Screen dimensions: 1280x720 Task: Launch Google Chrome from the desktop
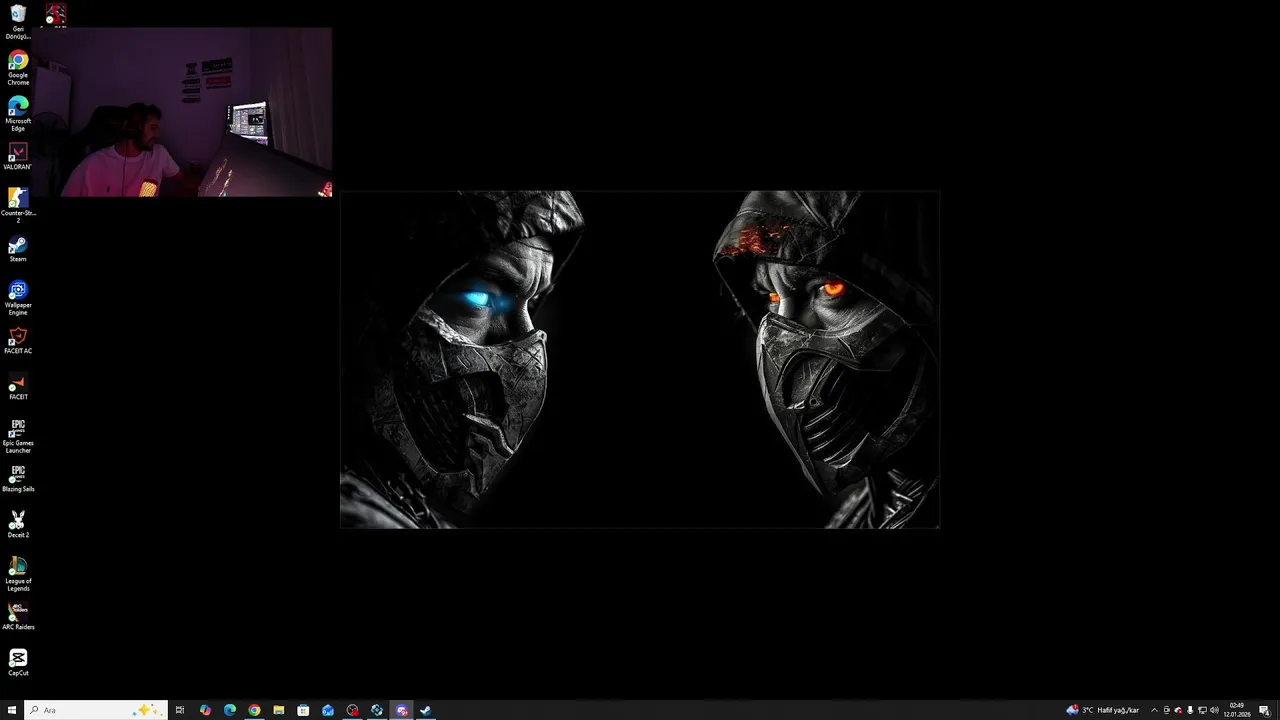(x=18, y=67)
